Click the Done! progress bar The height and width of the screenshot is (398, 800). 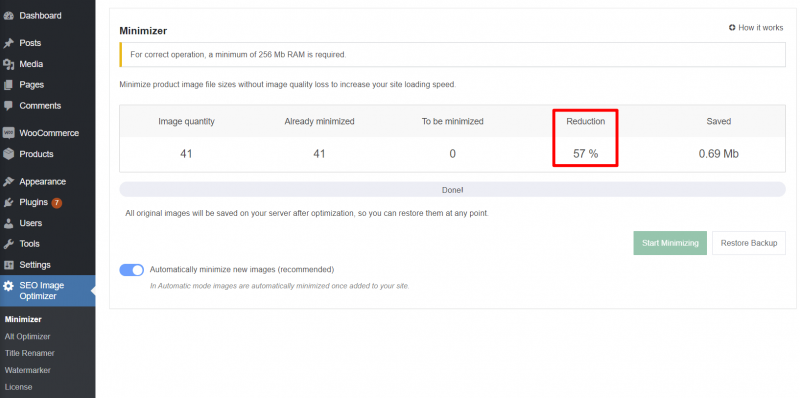click(452, 190)
